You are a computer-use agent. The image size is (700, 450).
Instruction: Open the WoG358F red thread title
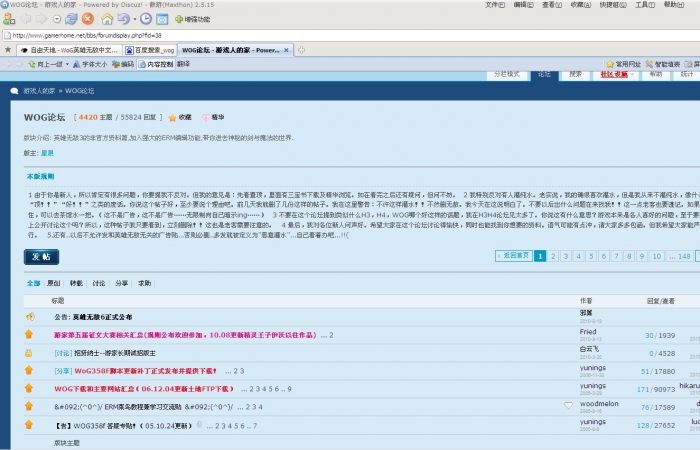coord(146,371)
